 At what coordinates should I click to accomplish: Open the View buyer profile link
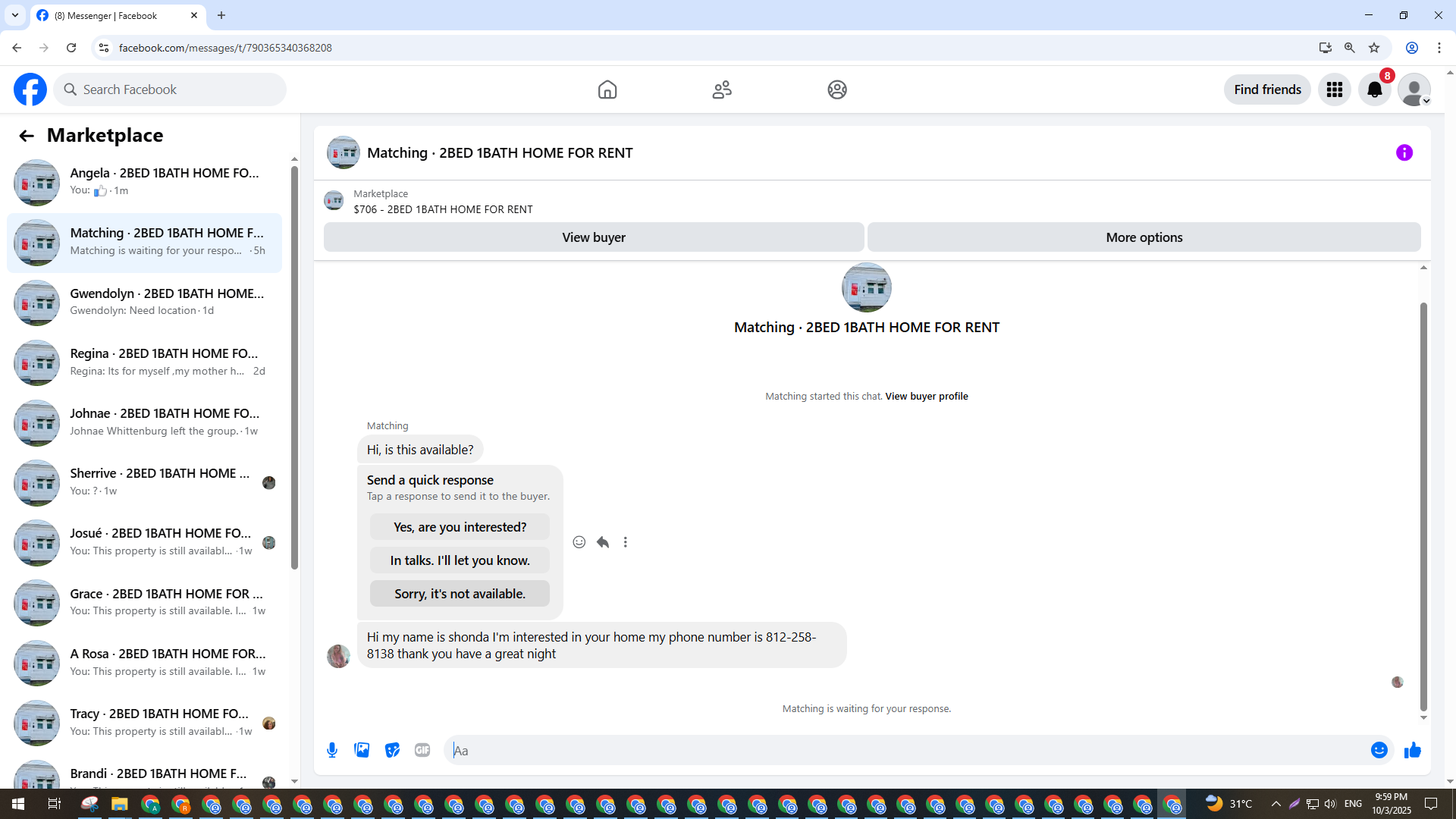927,397
